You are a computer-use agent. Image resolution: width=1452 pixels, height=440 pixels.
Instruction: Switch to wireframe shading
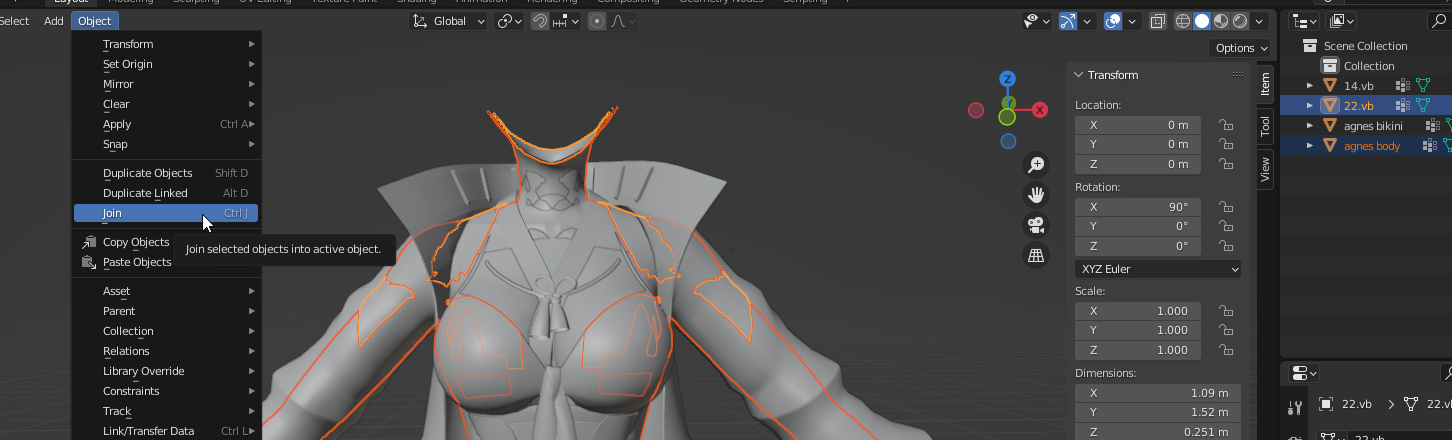click(x=1183, y=21)
